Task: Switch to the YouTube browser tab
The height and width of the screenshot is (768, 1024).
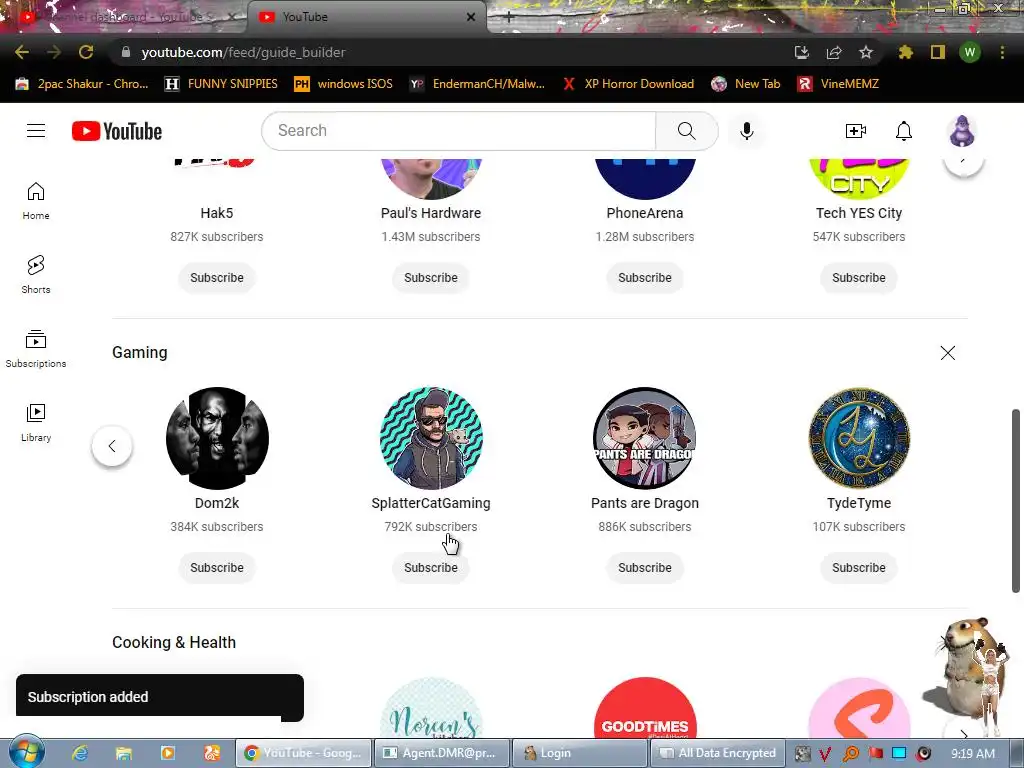Action: tap(366, 17)
